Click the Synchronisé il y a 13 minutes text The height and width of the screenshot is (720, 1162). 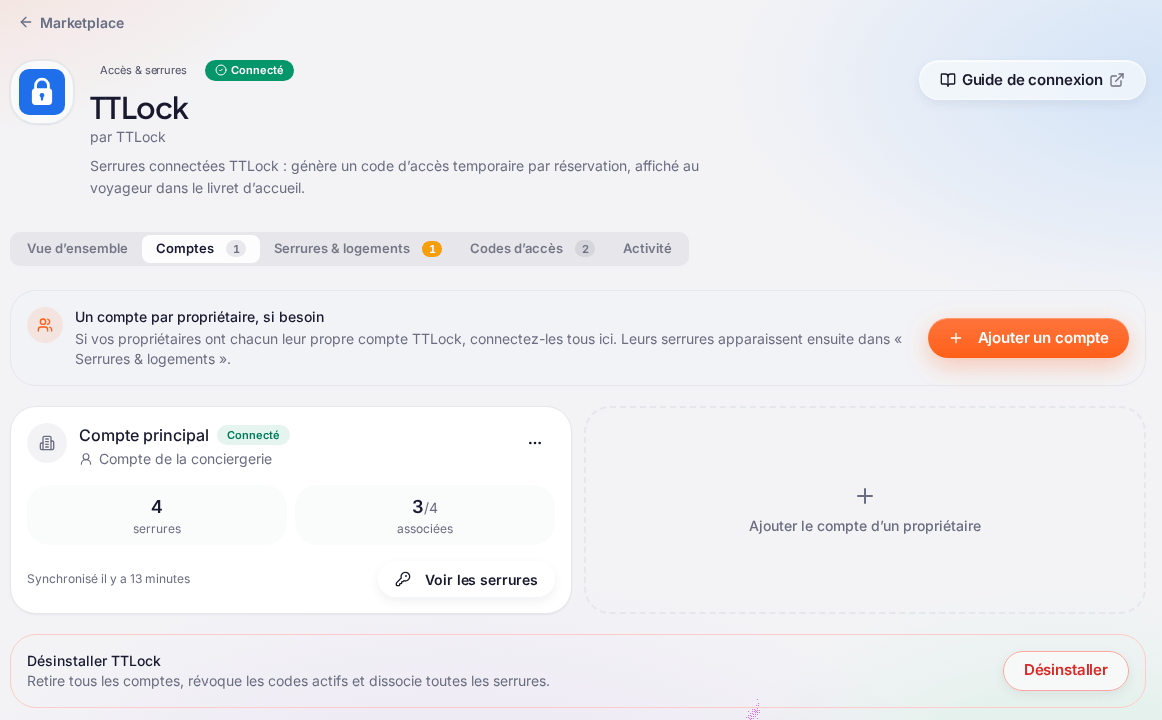pyautogui.click(x=108, y=579)
